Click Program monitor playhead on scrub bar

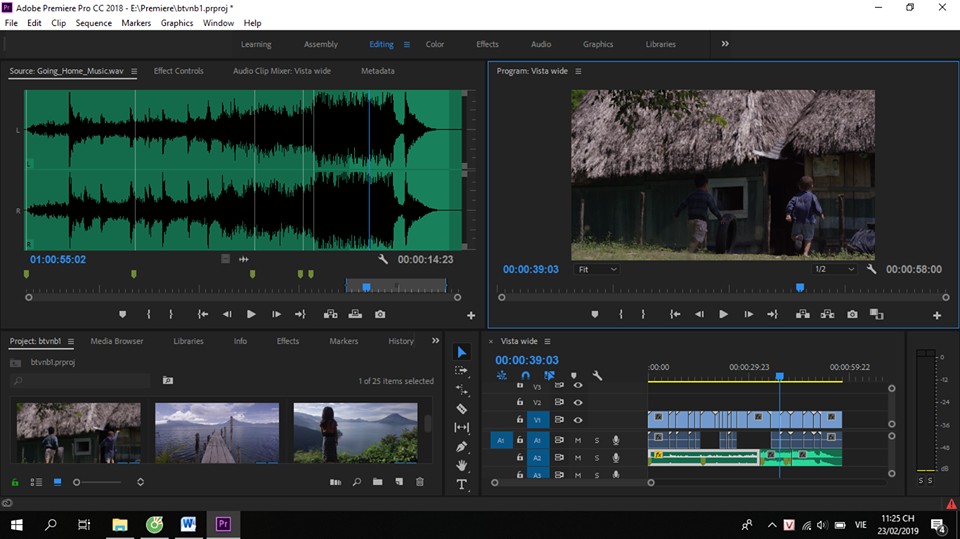pos(800,287)
